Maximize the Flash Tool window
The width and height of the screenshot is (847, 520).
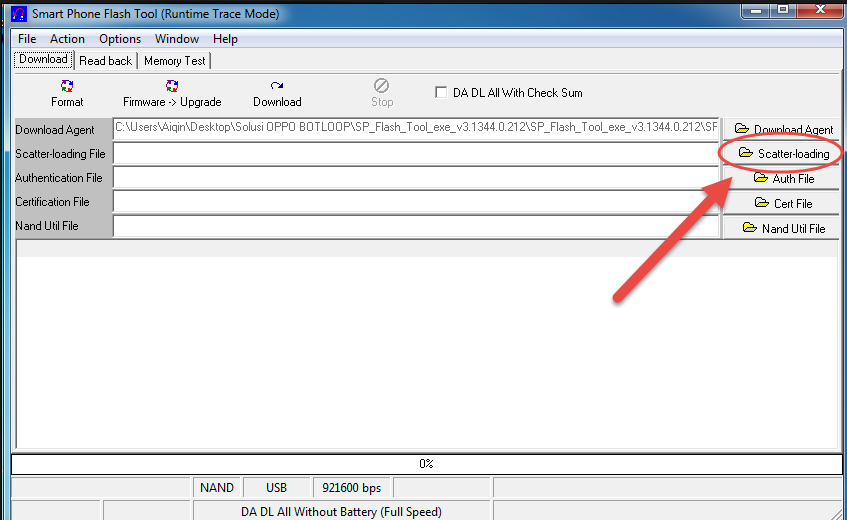783,10
